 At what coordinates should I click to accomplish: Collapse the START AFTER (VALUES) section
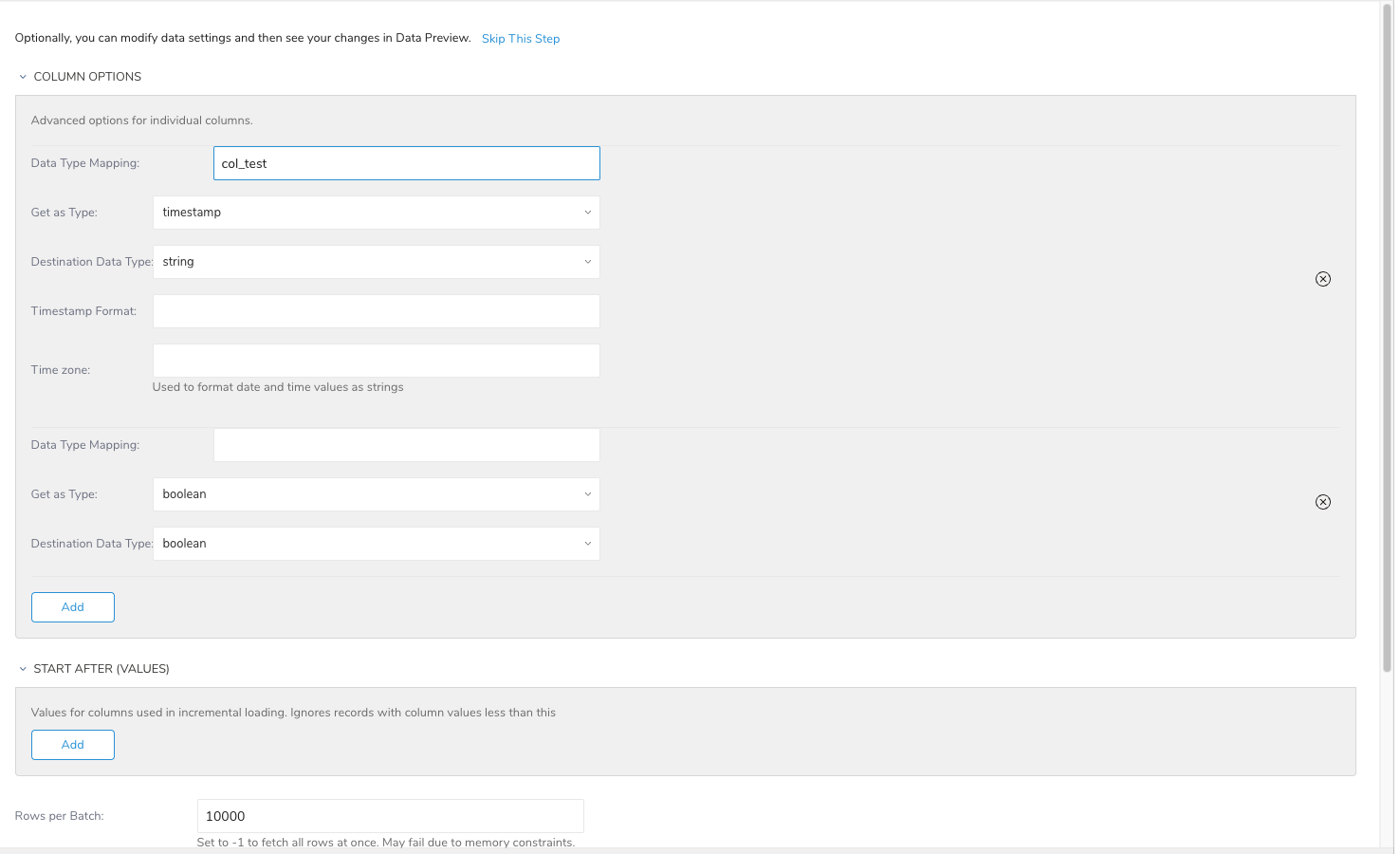tap(23, 669)
